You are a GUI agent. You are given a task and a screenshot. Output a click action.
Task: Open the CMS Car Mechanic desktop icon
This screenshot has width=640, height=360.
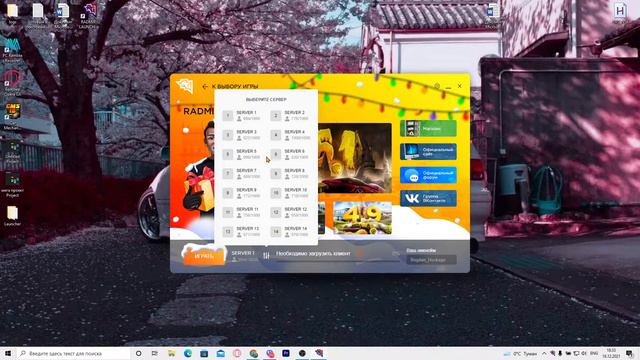point(12,116)
